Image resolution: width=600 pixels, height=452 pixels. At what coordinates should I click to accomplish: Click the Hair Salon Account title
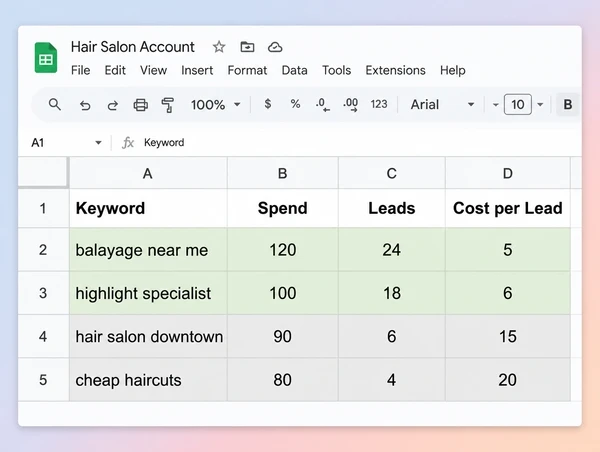click(x=133, y=47)
